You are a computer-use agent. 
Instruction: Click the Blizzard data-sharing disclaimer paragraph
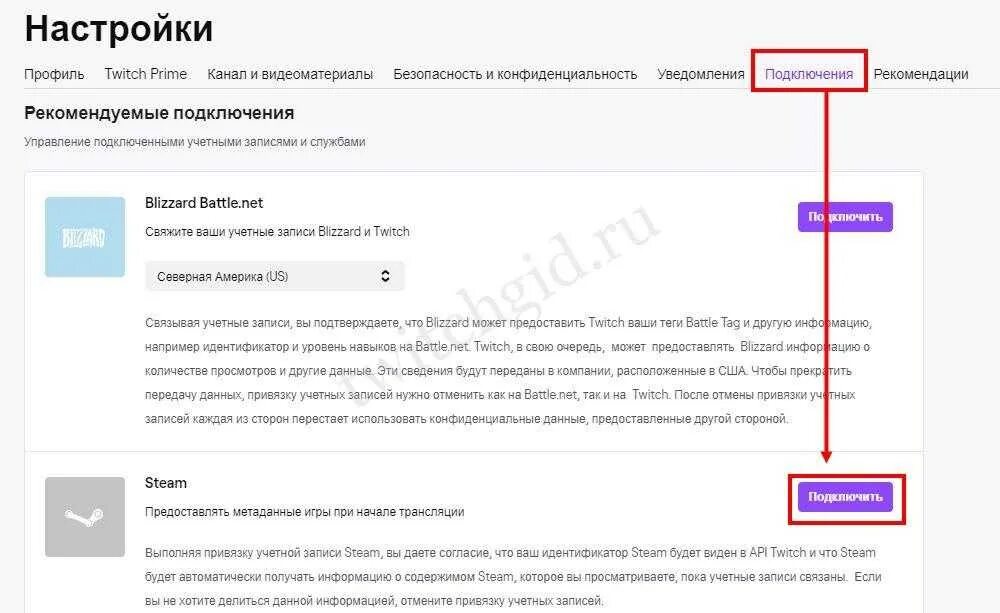click(508, 371)
